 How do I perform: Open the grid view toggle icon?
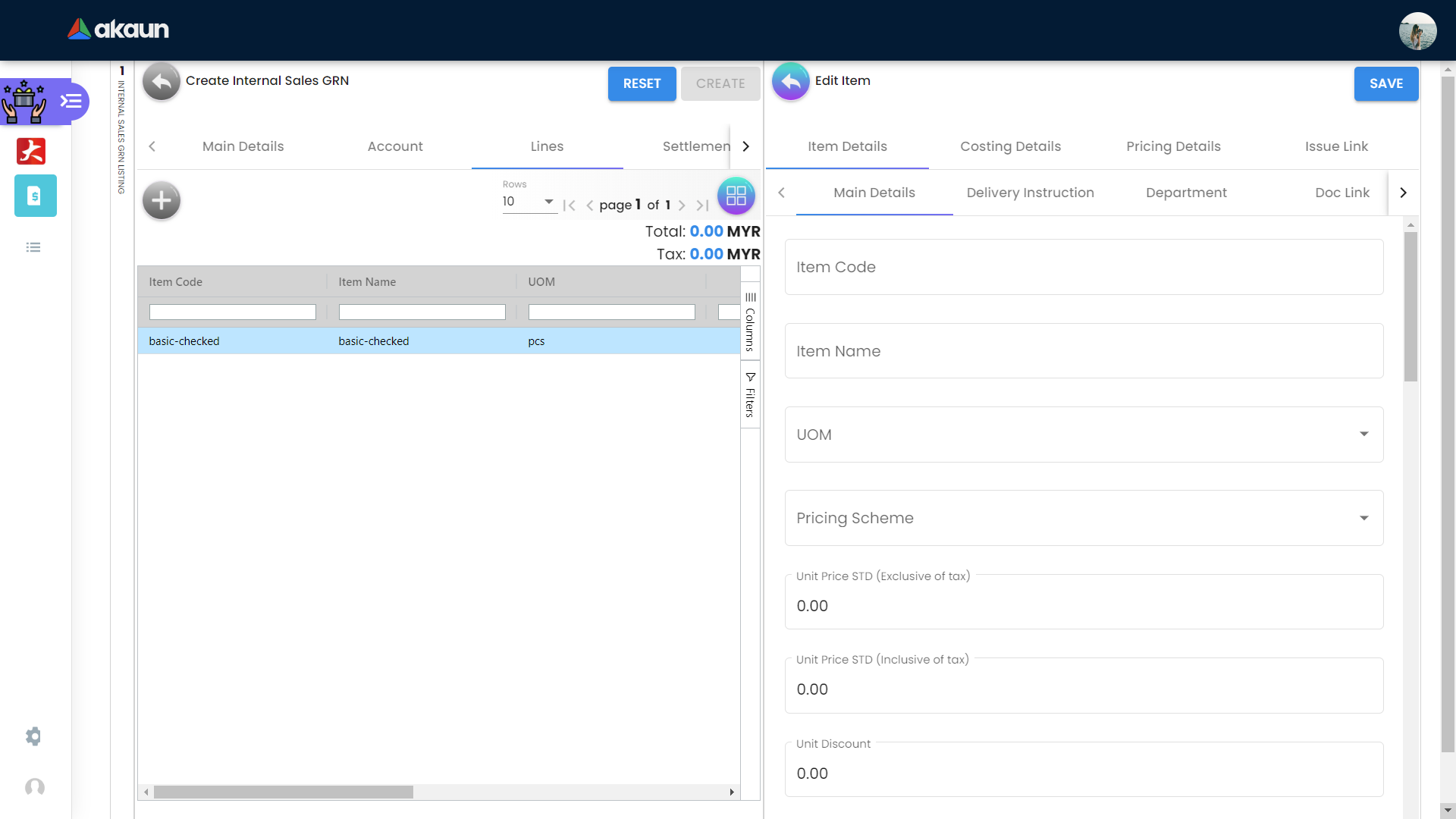pos(736,196)
